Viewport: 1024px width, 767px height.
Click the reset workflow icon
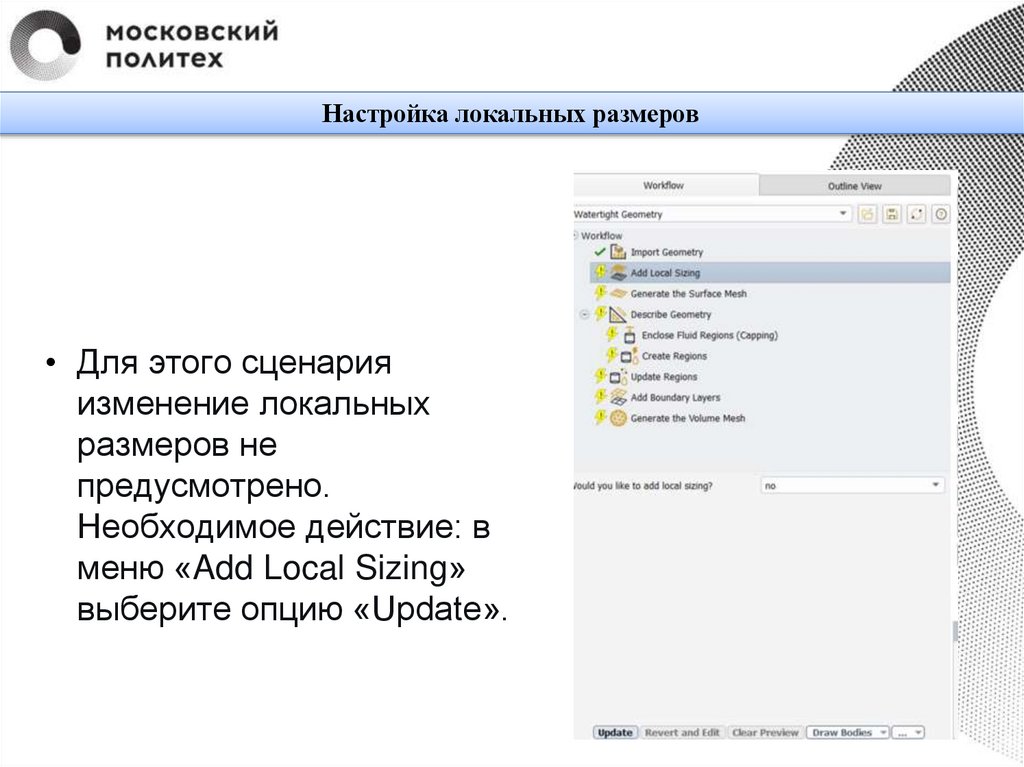[x=916, y=214]
